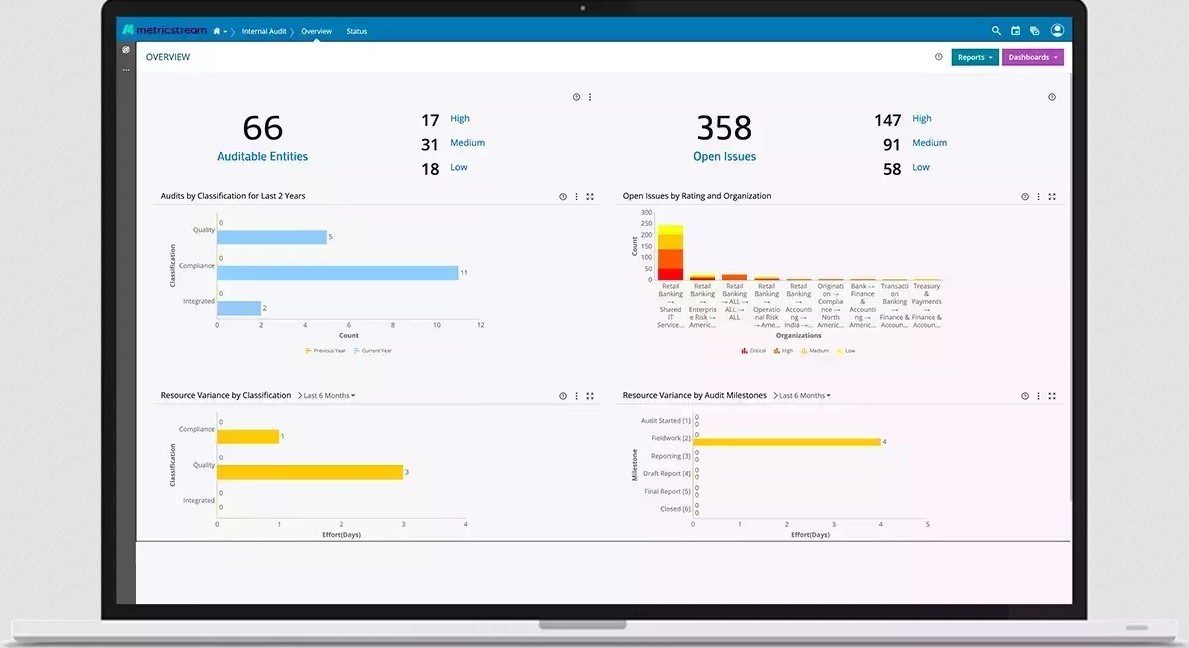Maximize the Resource Variance by Classification chart
1189x648 pixels.
click(590, 396)
